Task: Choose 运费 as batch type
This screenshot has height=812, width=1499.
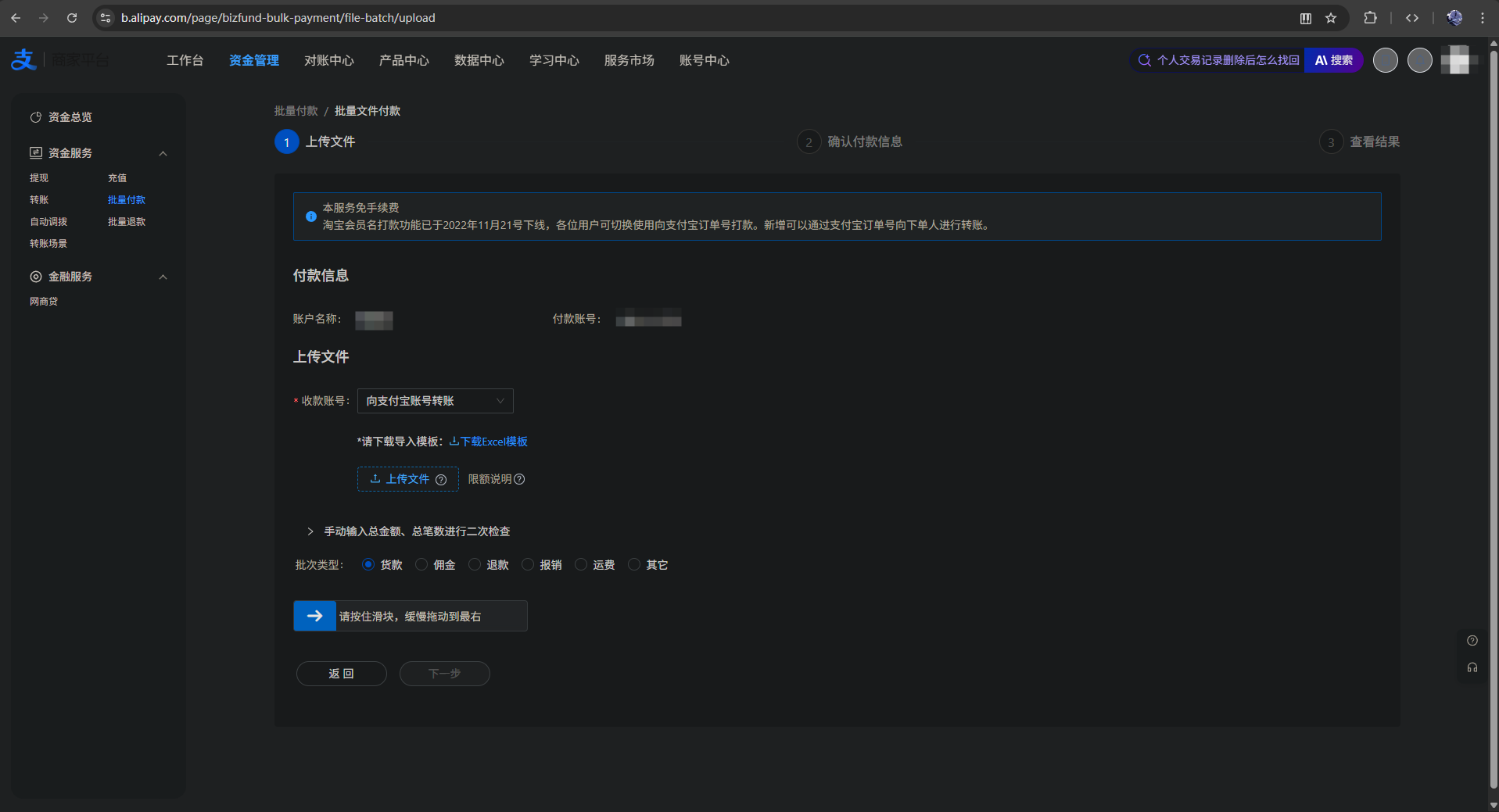Action: [x=581, y=564]
